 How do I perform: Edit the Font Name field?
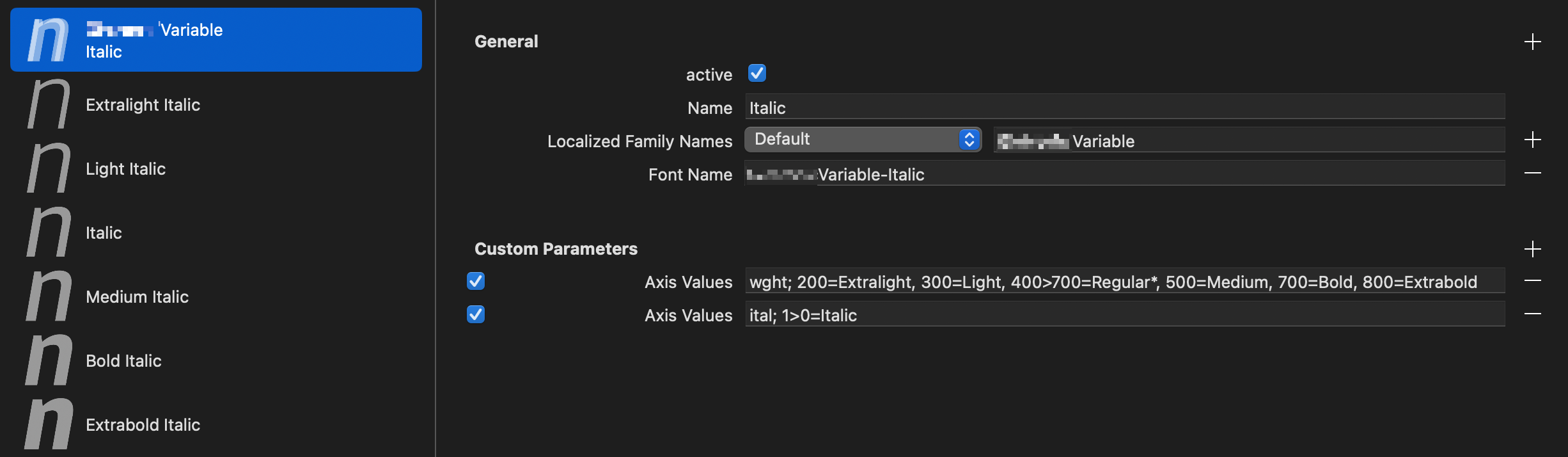point(1124,174)
